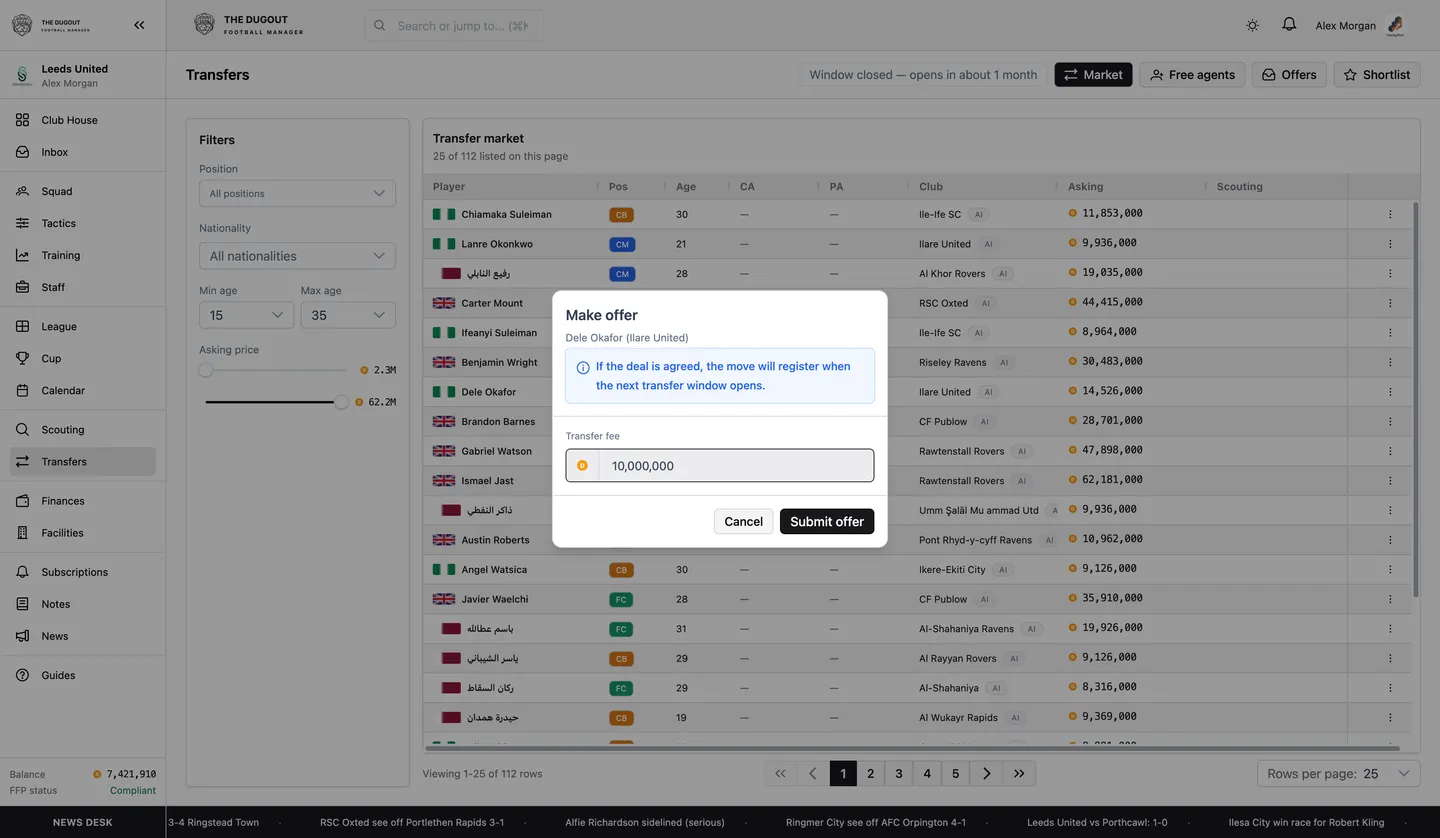This screenshot has width=1440, height=838.
Task: Click the Finances wallet icon
Action: click(23, 500)
